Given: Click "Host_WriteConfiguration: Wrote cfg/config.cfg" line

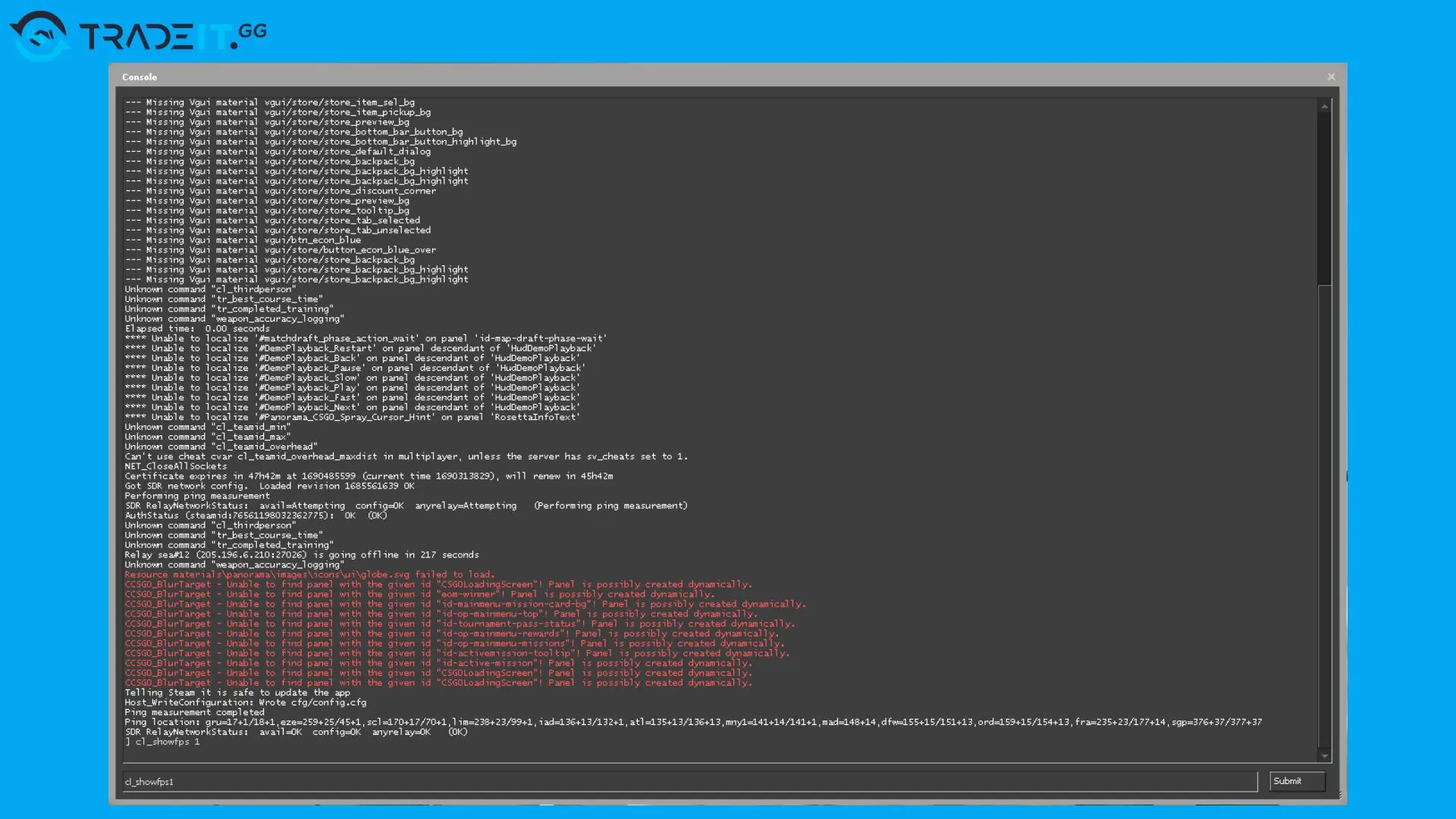Looking at the screenshot, I should click(x=246, y=702).
